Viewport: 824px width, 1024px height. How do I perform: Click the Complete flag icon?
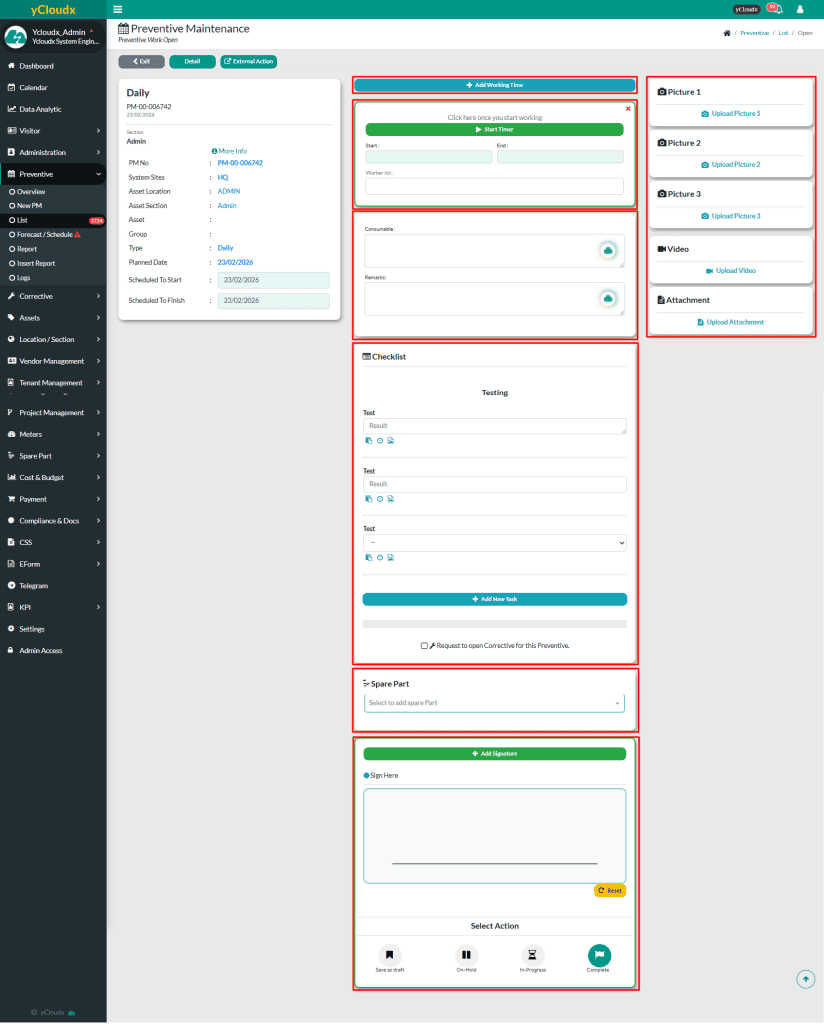coord(599,954)
